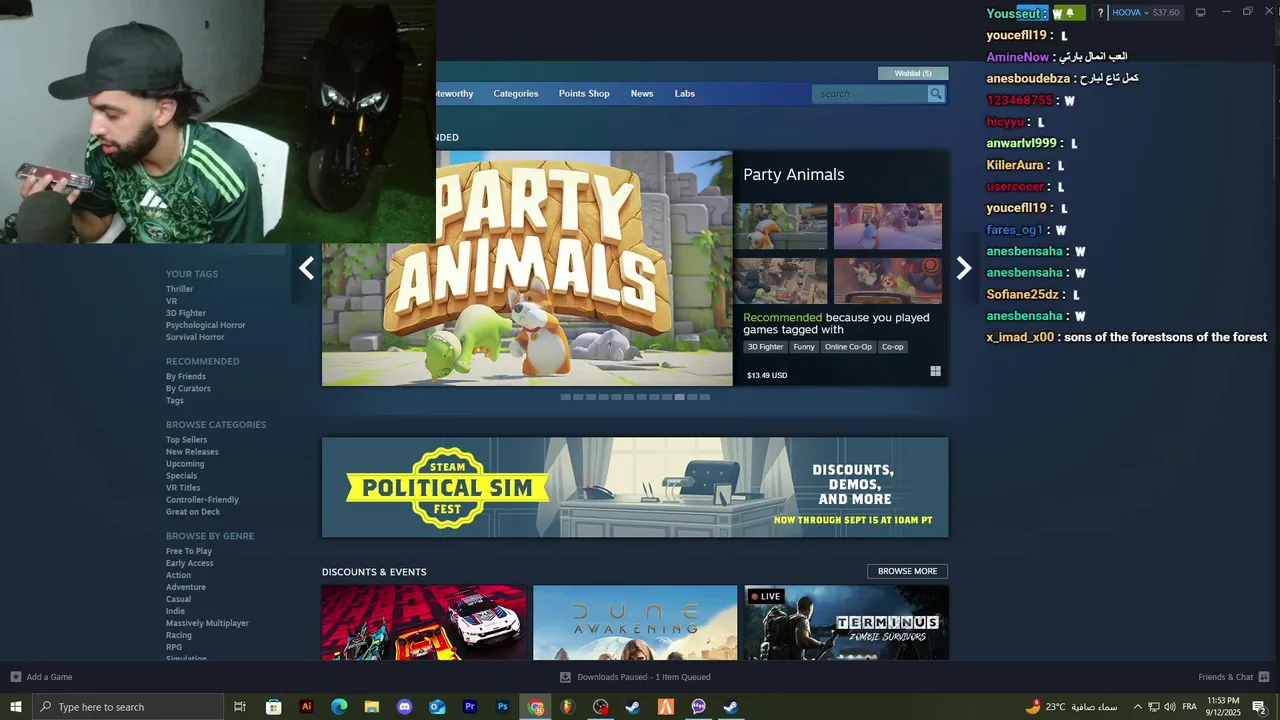Screen dimensions: 1280x720
Task: Open the Categories store menu
Action: pyautogui.click(x=515, y=93)
